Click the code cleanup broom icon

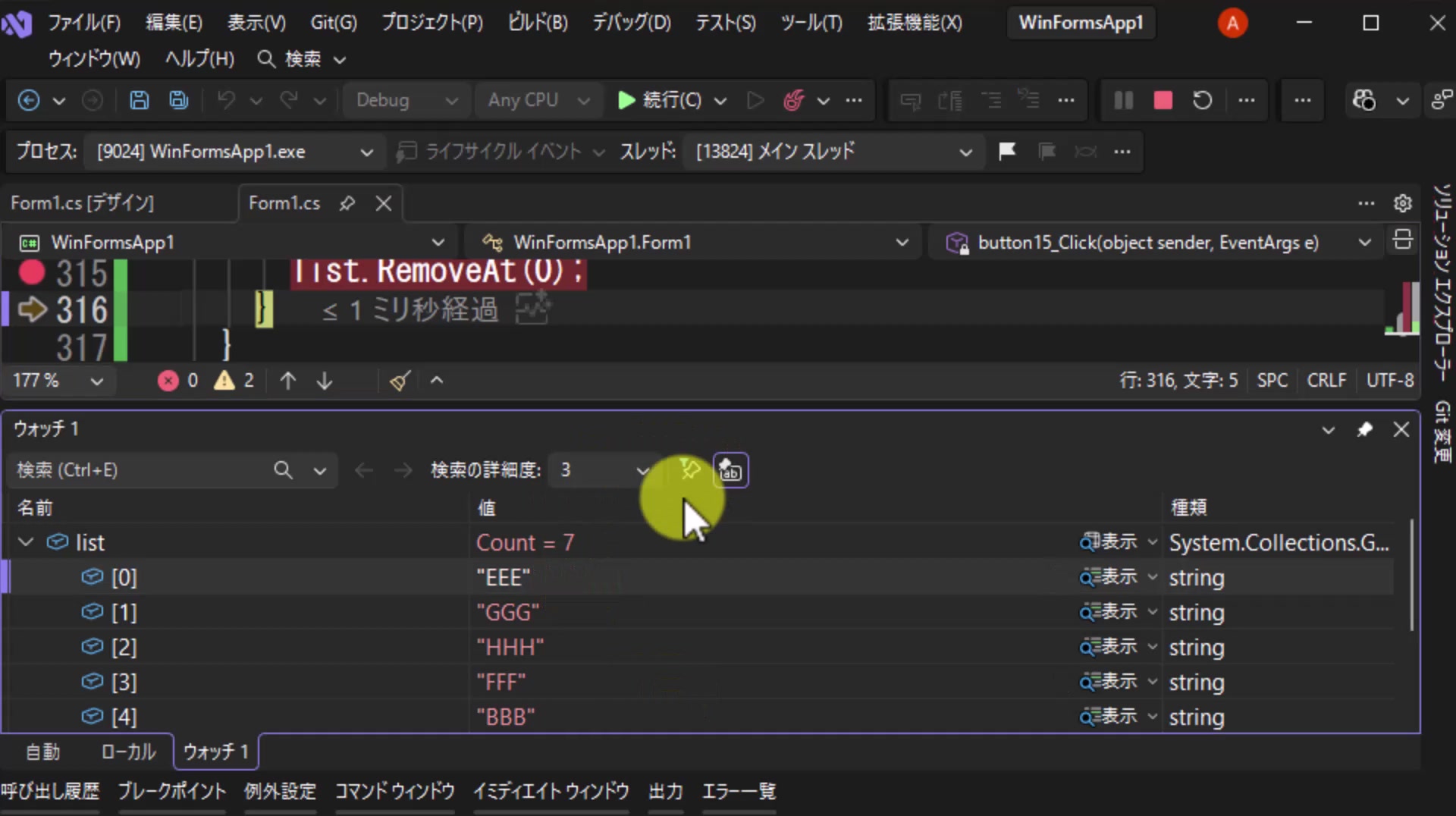point(400,380)
